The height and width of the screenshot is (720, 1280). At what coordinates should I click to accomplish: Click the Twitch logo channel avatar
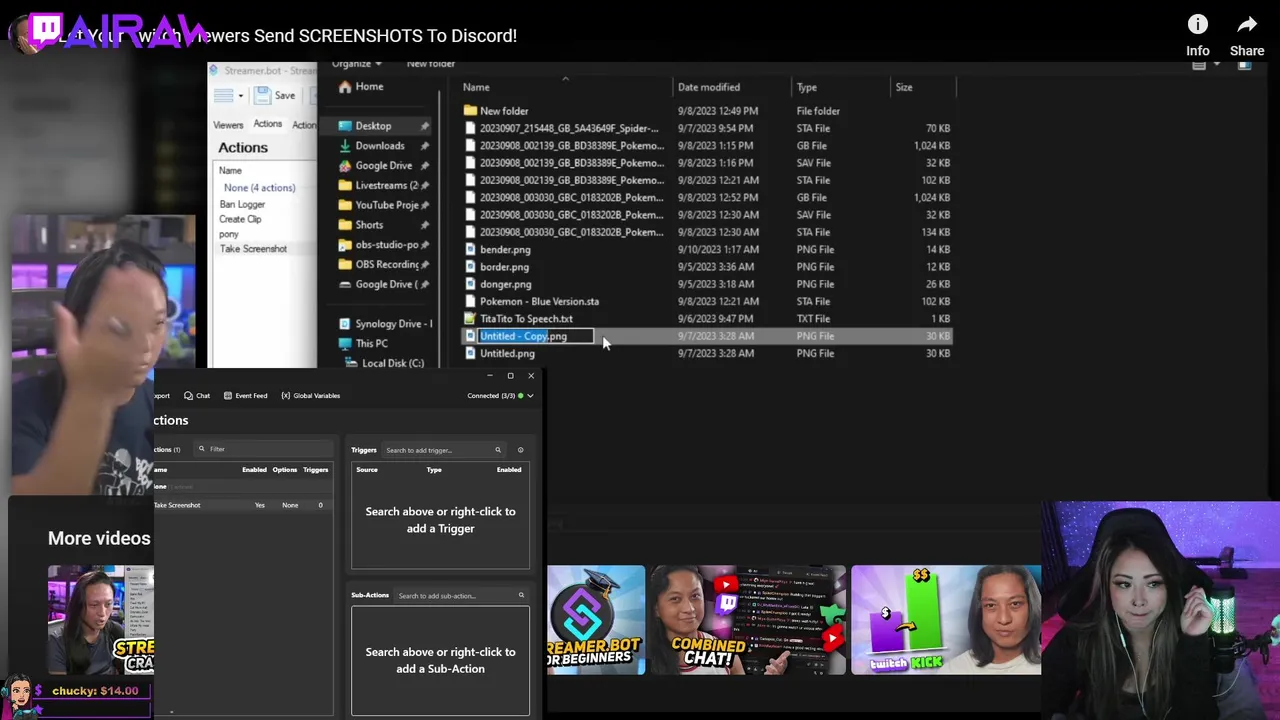(45, 30)
